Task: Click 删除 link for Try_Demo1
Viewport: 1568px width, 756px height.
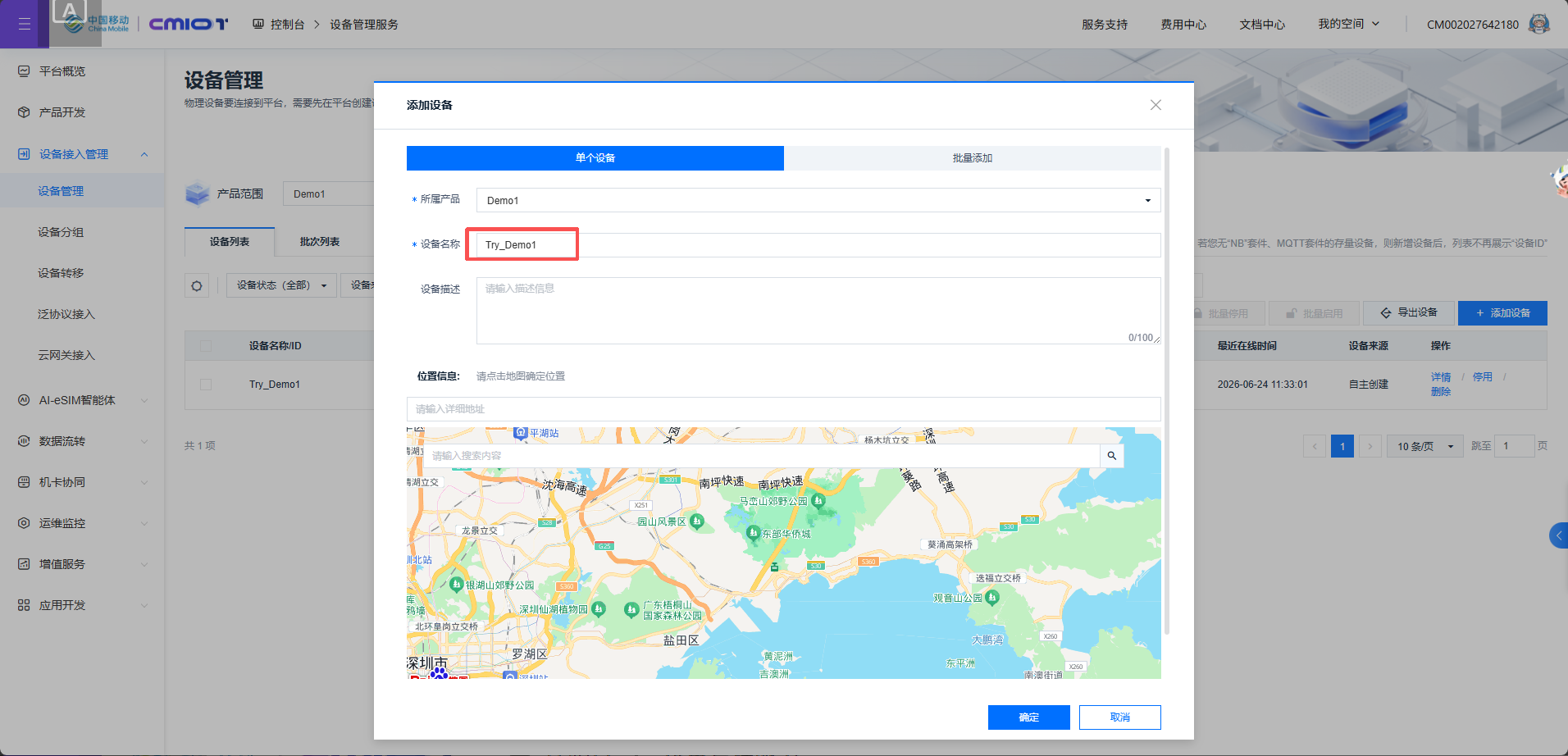Action: 1441,392
